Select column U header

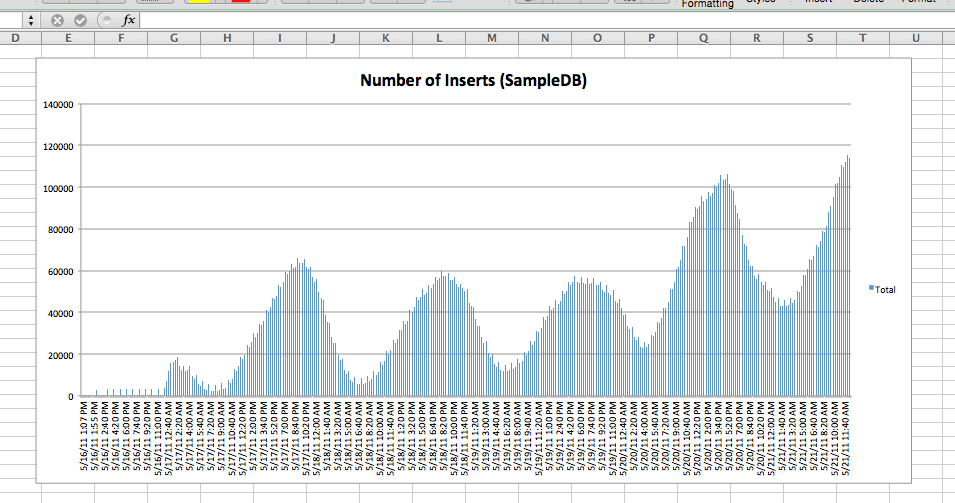click(x=916, y=38)
